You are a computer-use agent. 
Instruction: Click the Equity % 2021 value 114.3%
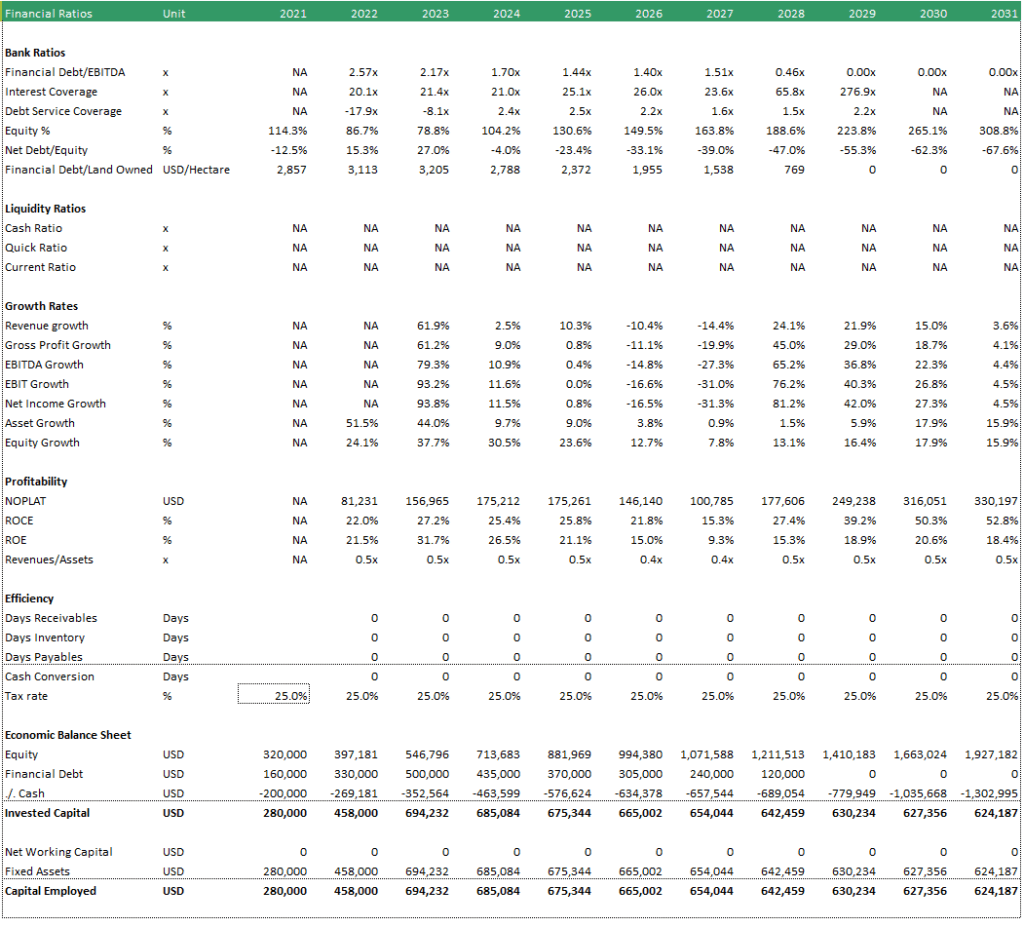coord(287,131)
